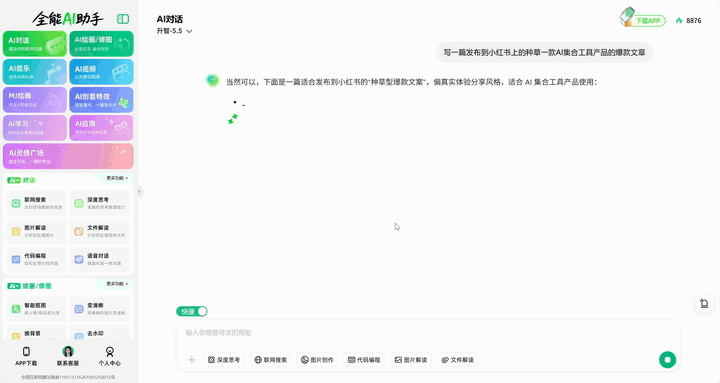Click the AI assistant avatar beside the reply

[212, 81]
